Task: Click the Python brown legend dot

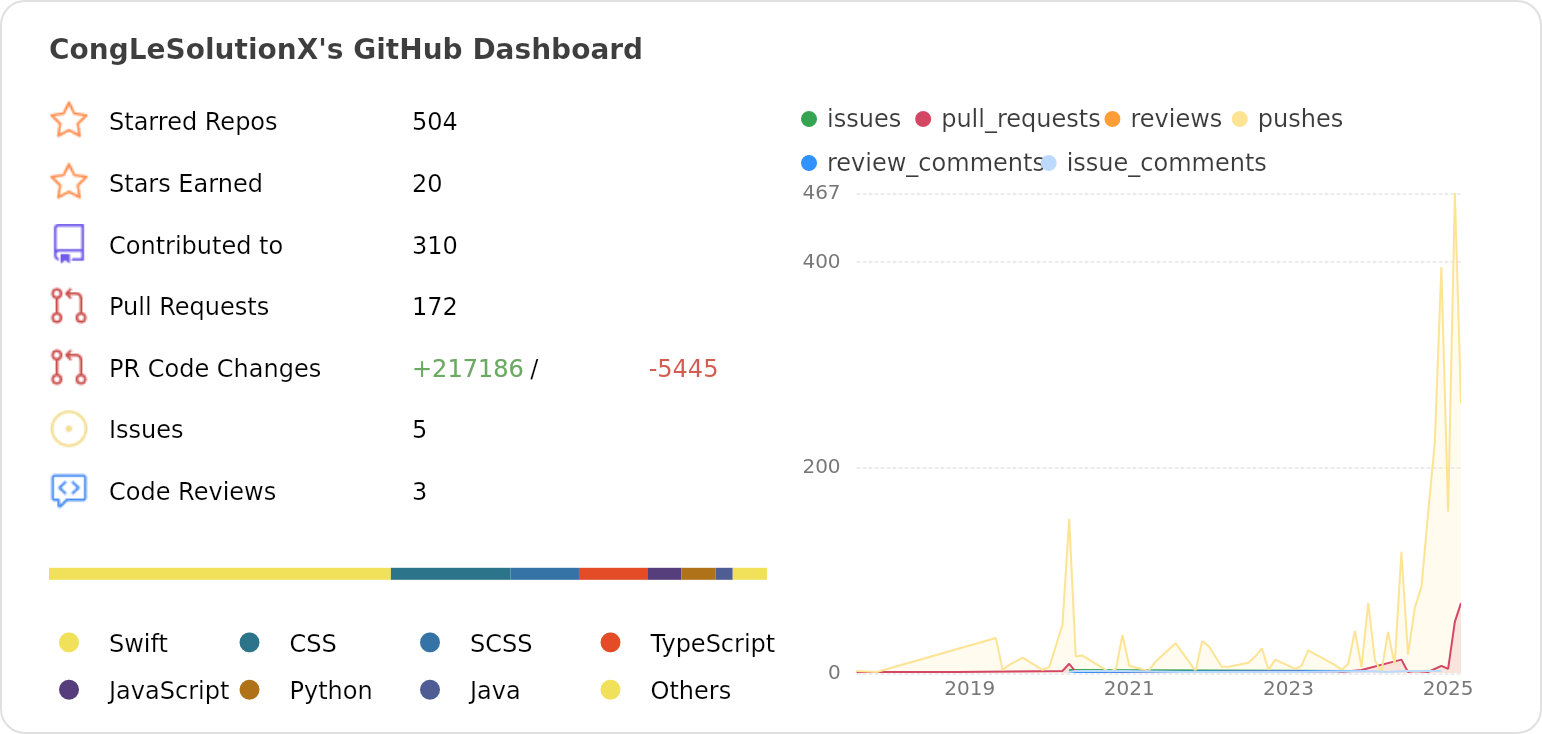Action: (x=250, y=690)
